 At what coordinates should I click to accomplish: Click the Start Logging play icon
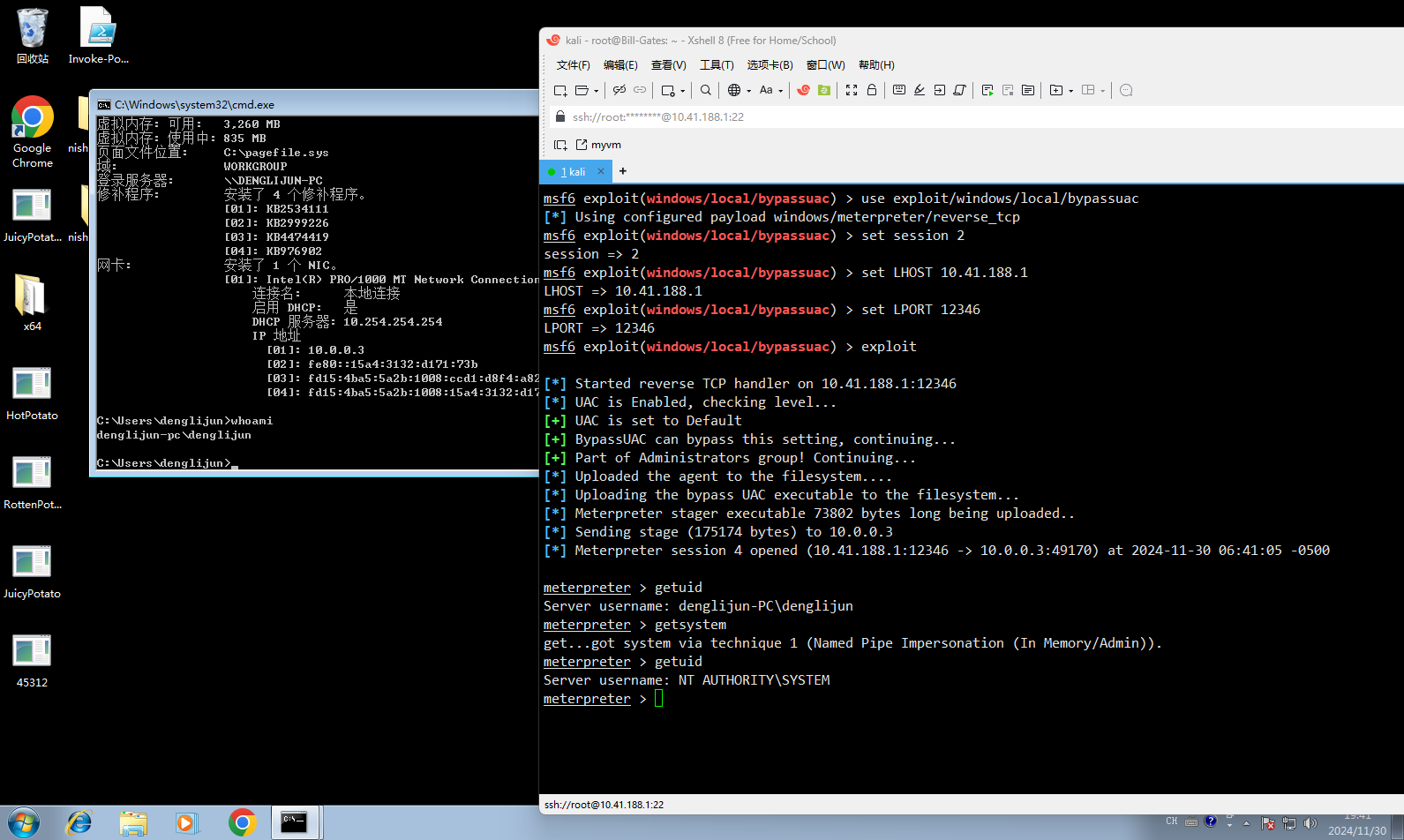click(987, 90)
